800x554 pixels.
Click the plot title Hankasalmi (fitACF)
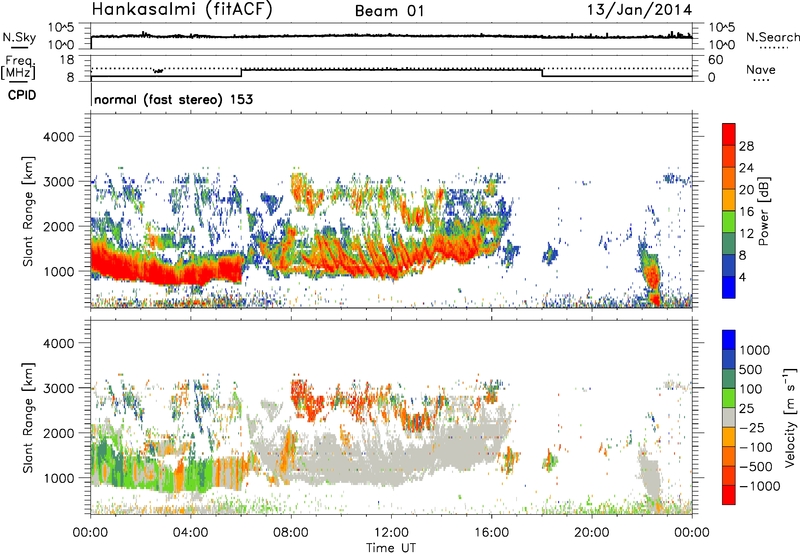[x=182, y=10]
